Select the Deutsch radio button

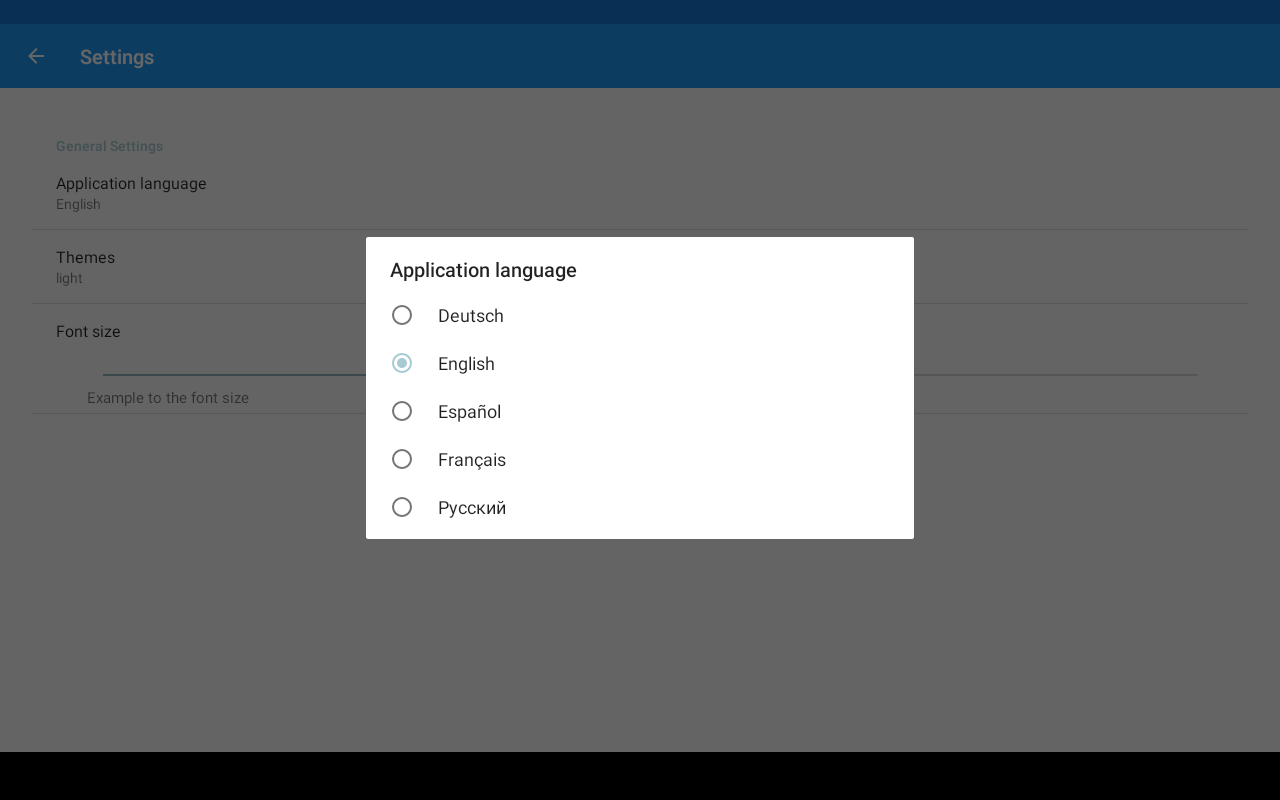(x=402, y=315)
